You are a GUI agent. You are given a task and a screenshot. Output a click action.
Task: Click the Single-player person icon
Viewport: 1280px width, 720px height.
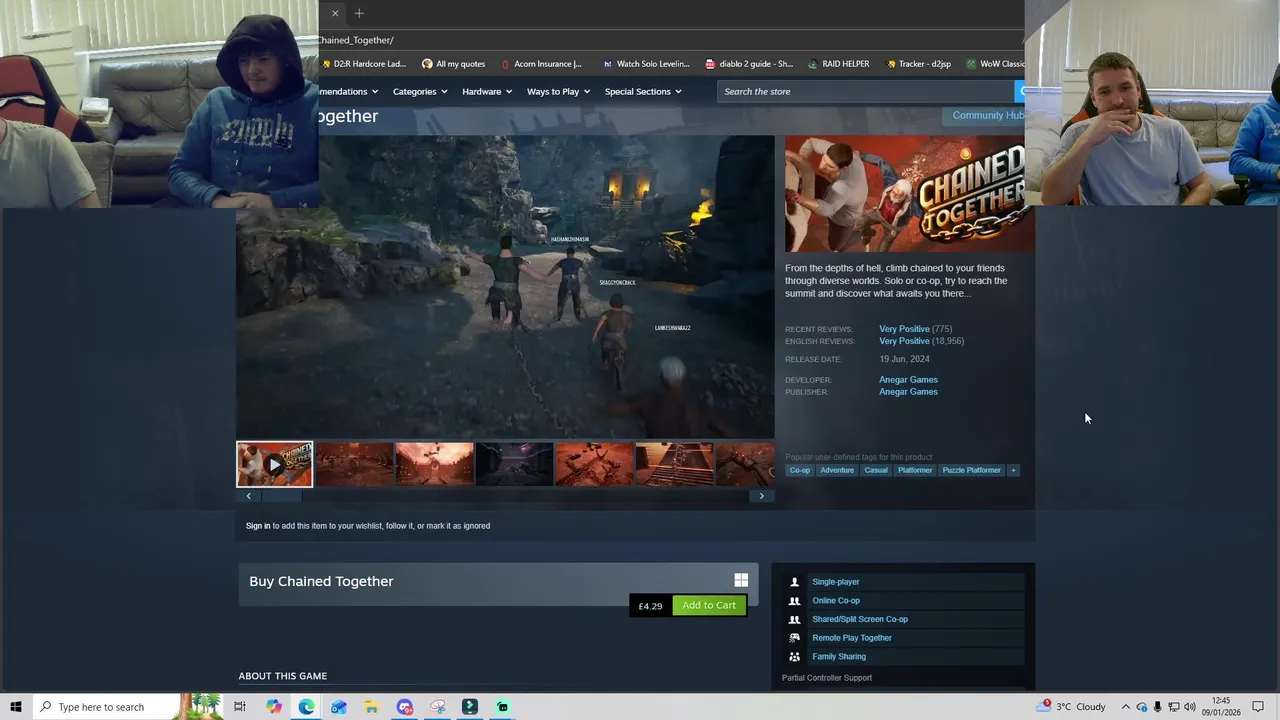point(794,582)
